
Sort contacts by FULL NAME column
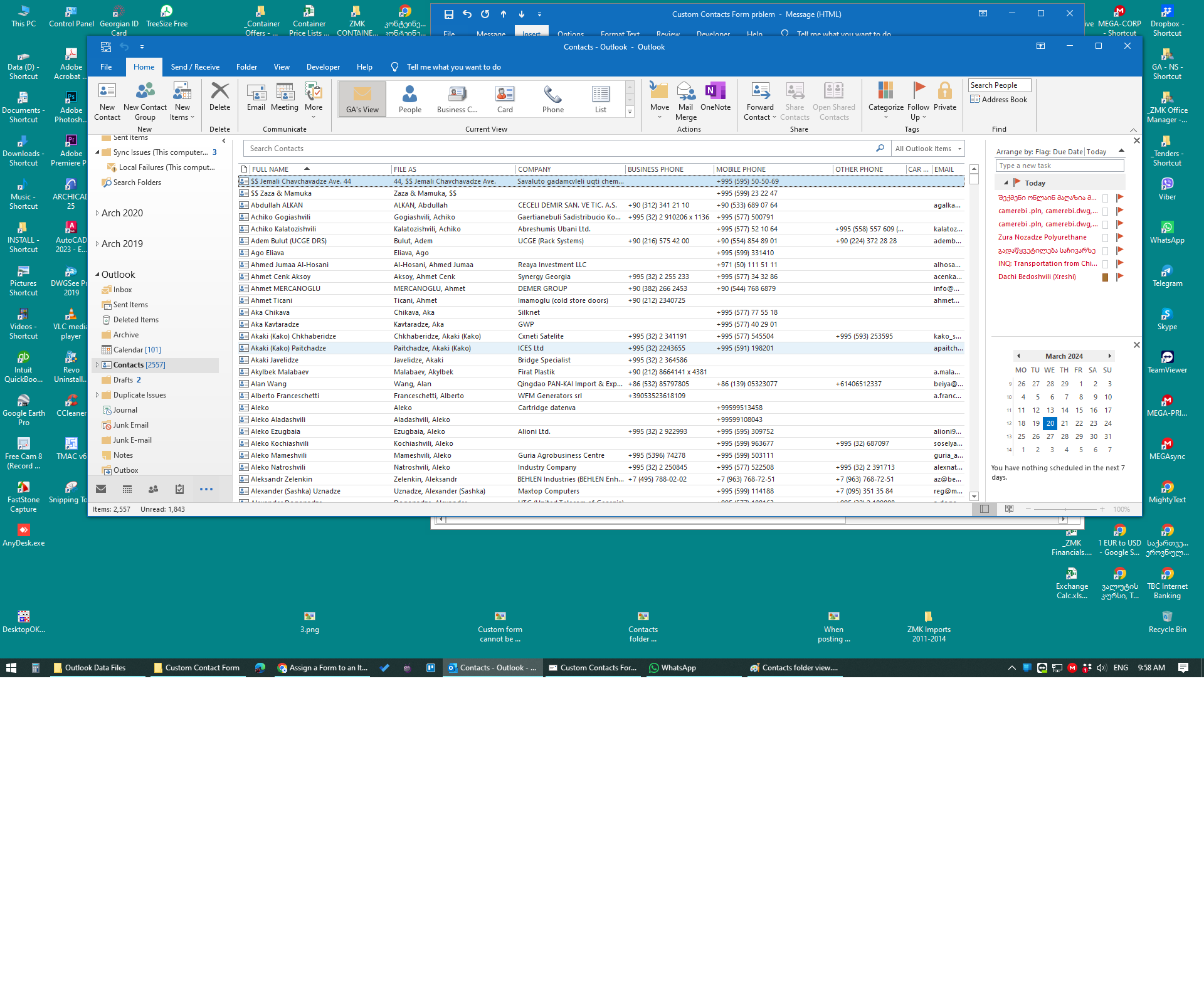pos(320,169)
